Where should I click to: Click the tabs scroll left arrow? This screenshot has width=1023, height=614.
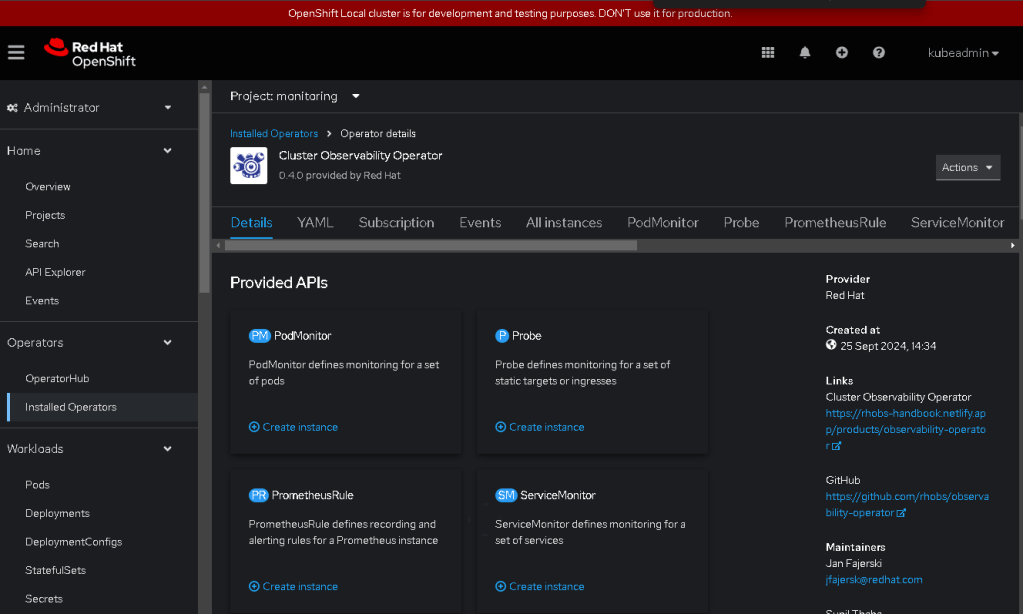tap(218, 245)
